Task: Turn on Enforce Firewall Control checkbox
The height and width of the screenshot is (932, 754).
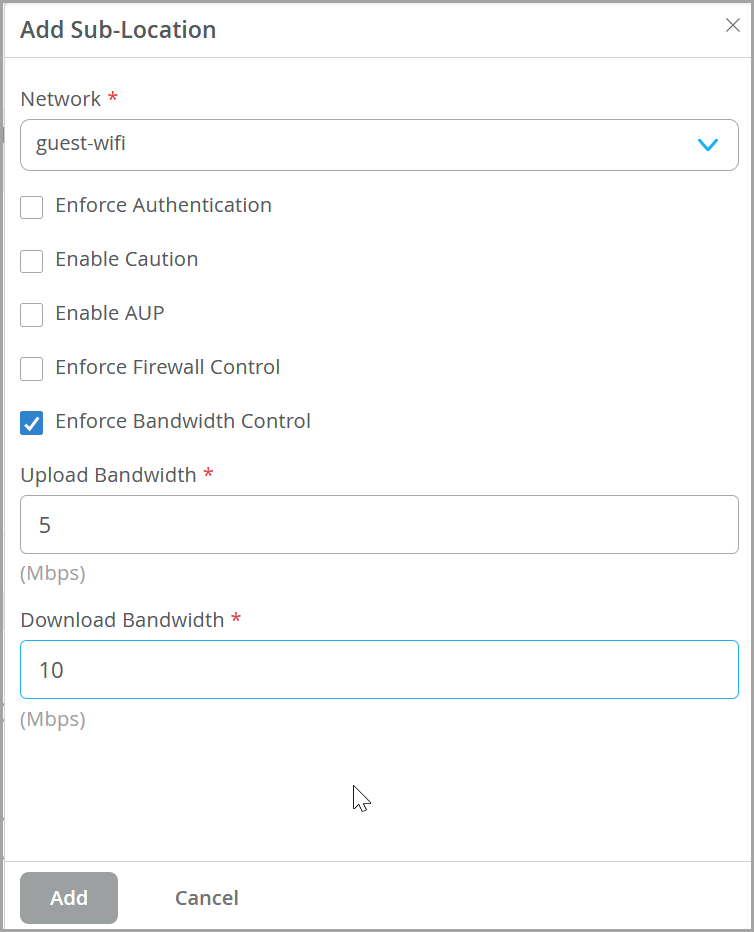Action: [32, 369]
